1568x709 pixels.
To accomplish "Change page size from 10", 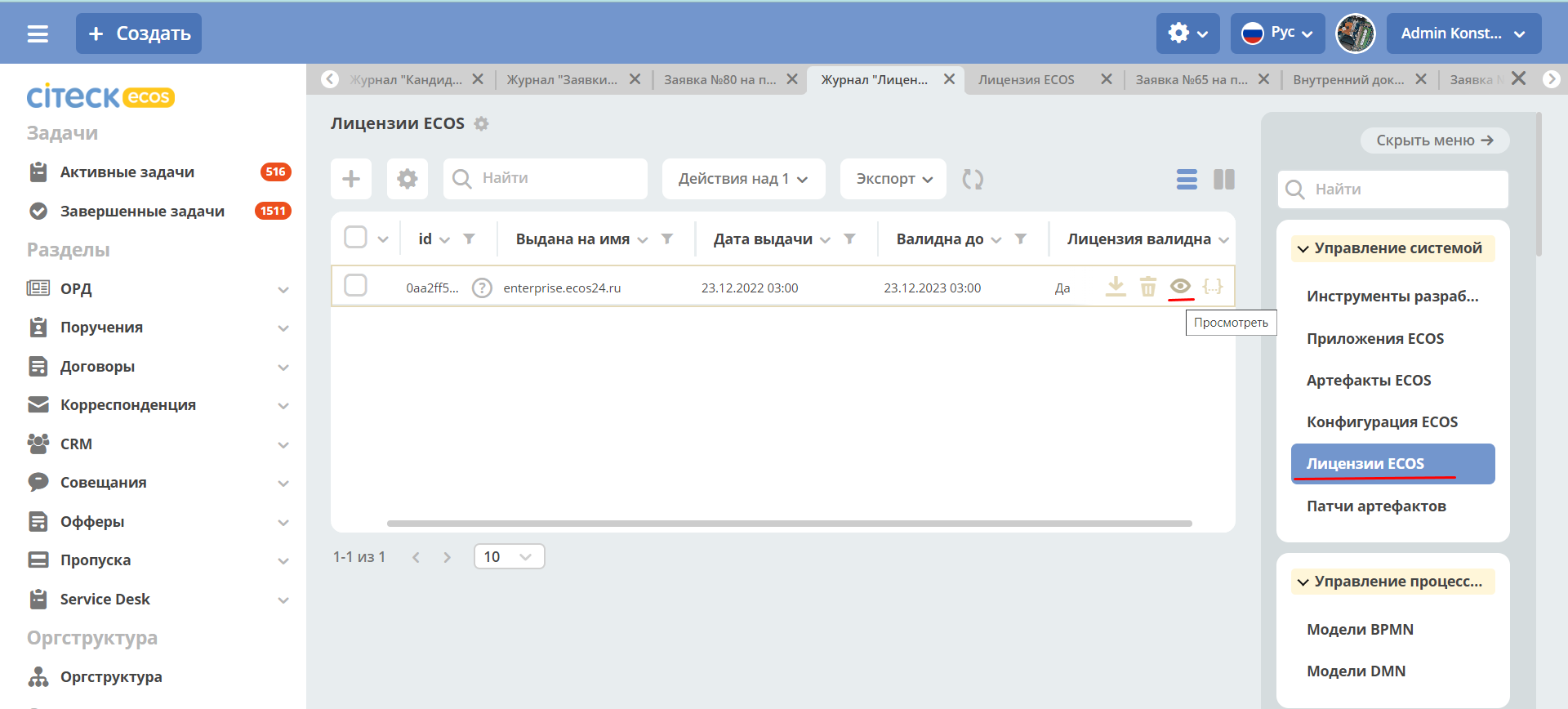I will pyautogui.click(x=509, y=556).
